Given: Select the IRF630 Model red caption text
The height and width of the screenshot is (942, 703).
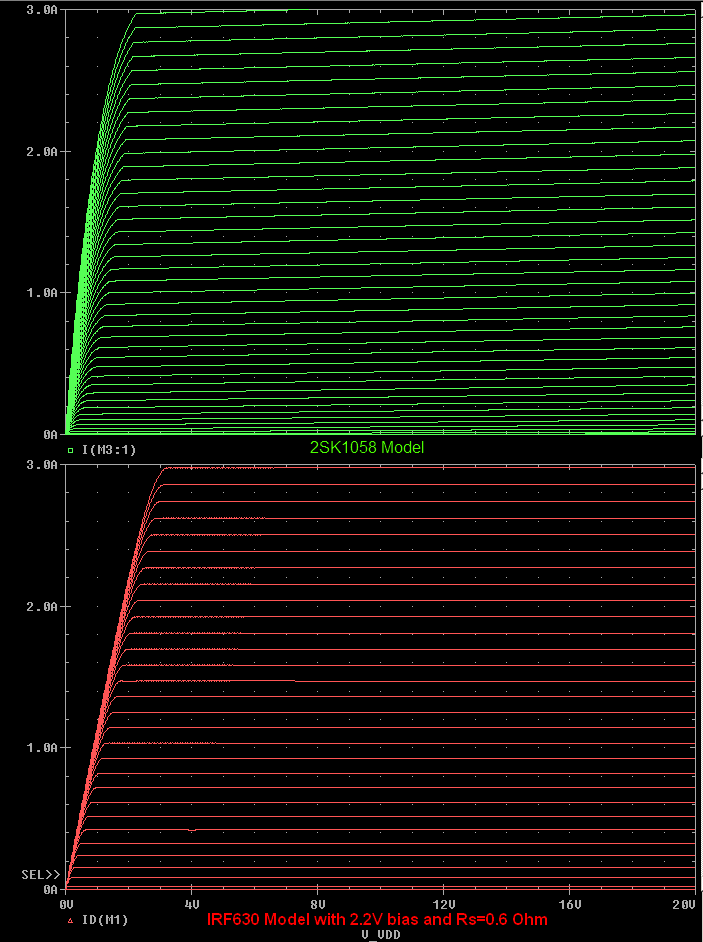Looking at the screenshot, I should click(x=377, y=919).
